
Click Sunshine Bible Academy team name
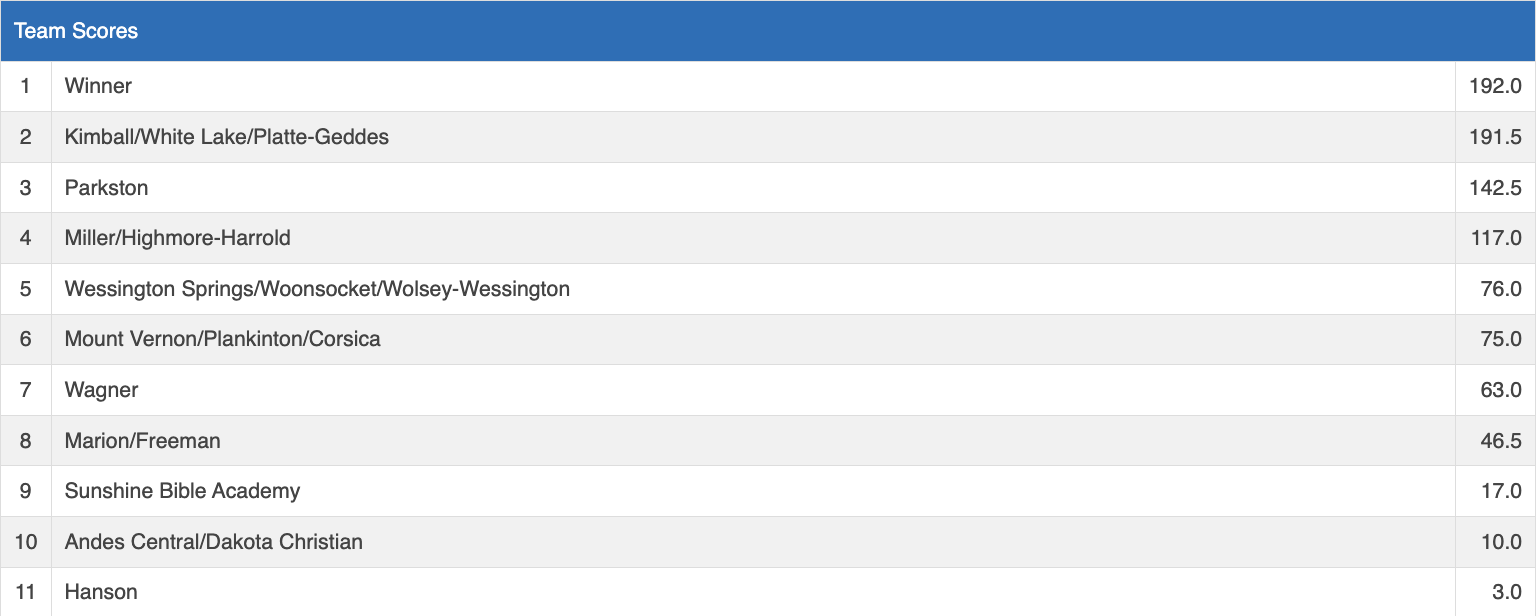coord(182,491)
